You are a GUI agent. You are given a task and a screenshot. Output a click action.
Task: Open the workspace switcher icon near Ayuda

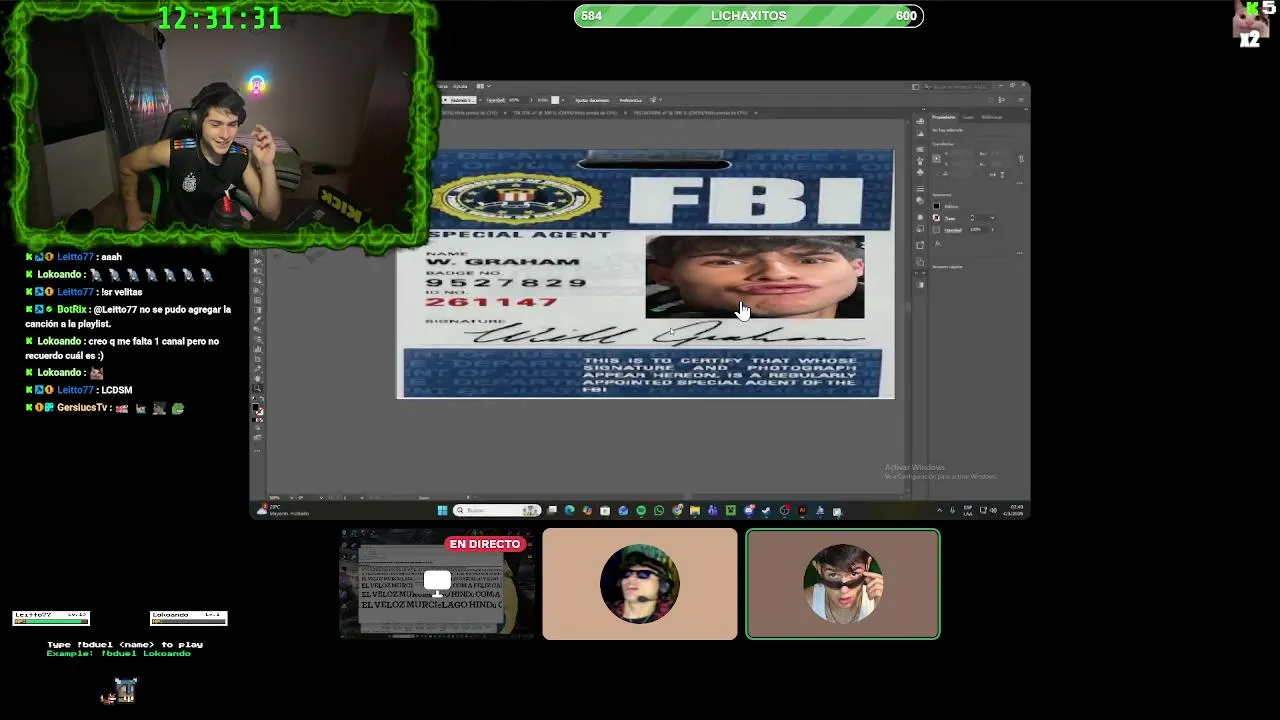tap(484, 86)
